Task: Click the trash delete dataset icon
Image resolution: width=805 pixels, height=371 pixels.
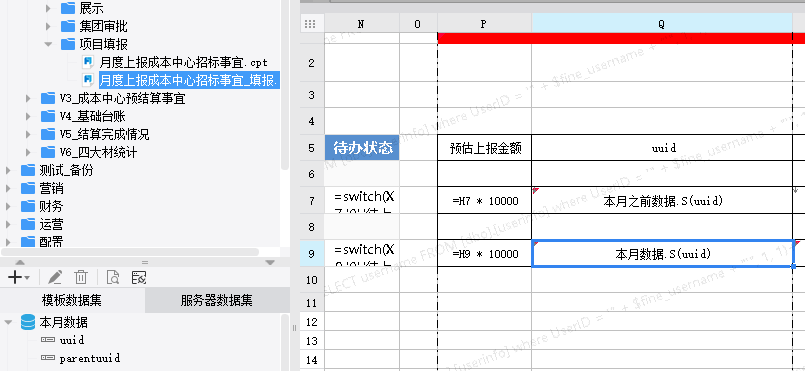Action: (81, 278)
